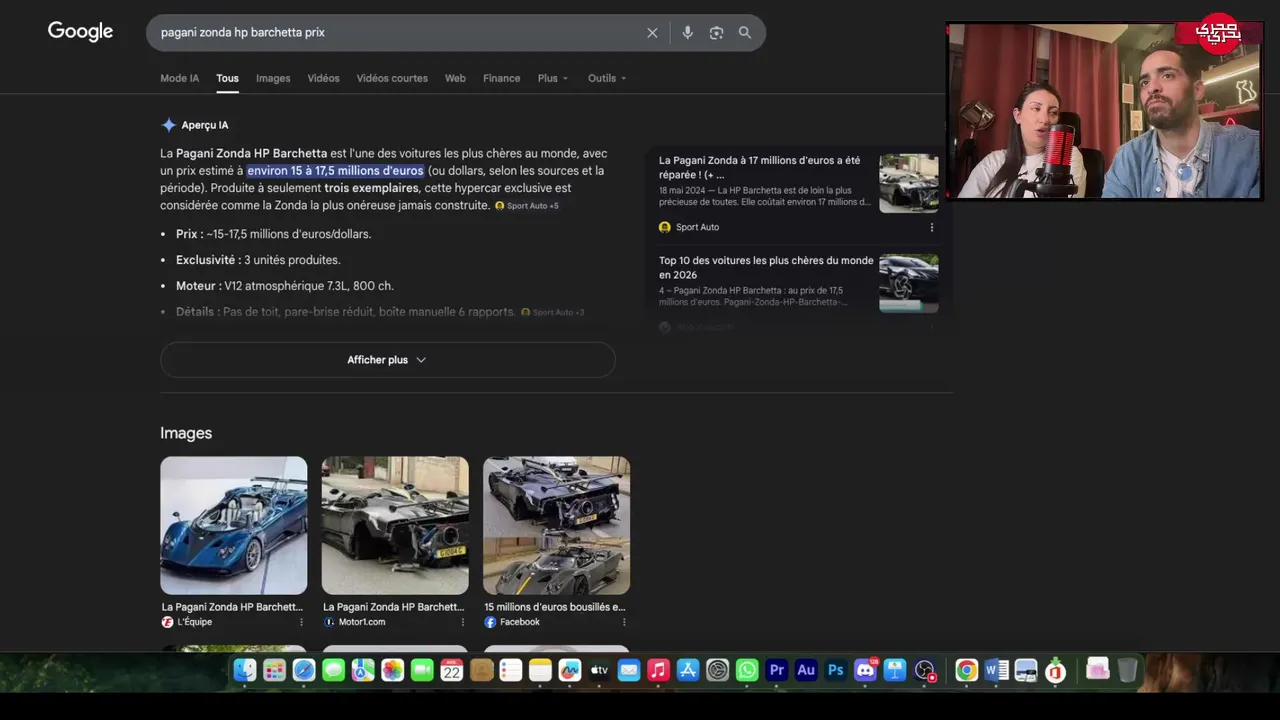Image resolution: width=1280 pixels, height=720 pixels.
Task: Open FaceTime from the dock
Action: click(422, 671)
